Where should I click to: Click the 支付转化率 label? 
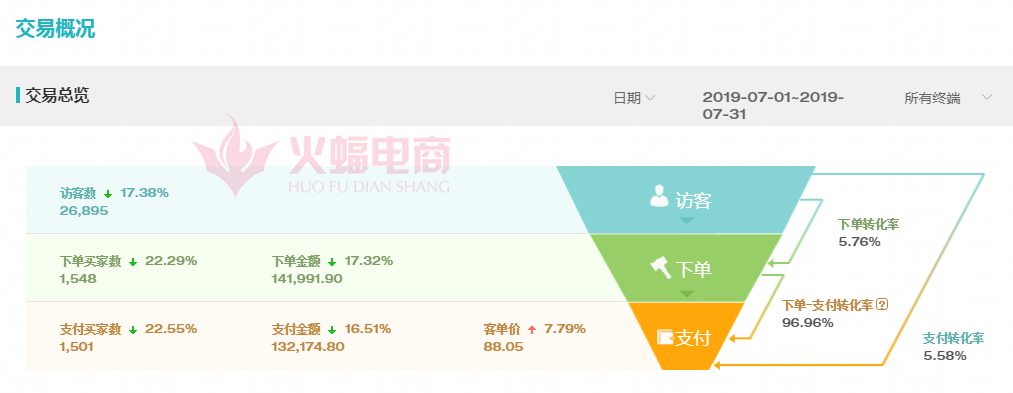(954, 338)
